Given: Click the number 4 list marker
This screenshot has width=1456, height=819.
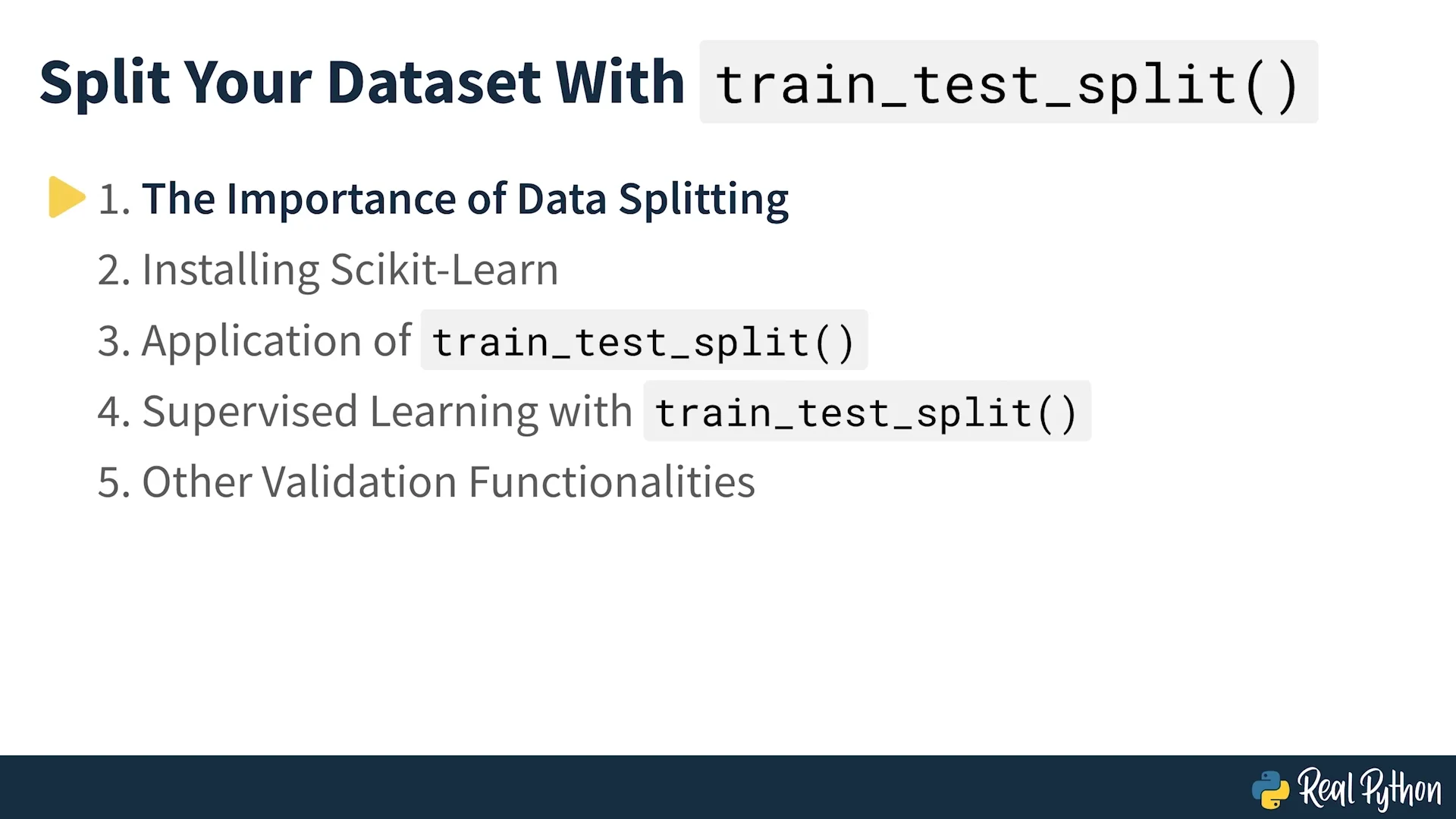Looking at the screenshot, I should 115,412.
